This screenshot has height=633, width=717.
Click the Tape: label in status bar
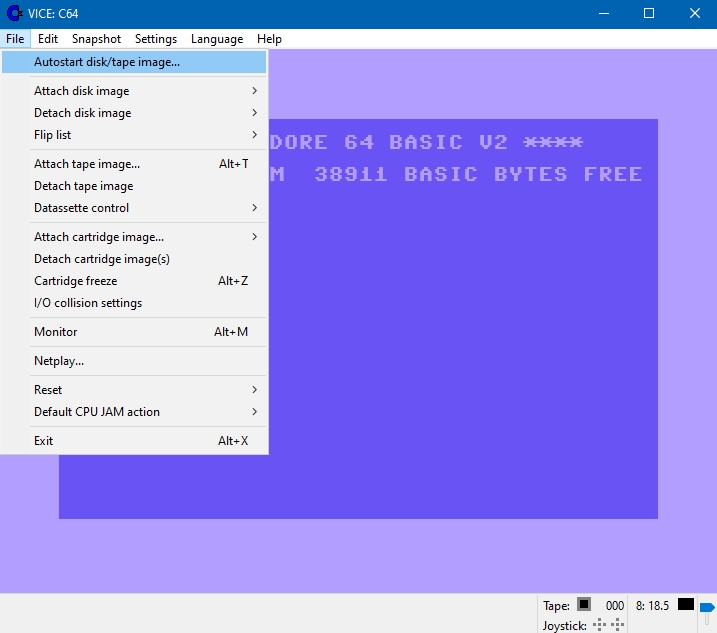[x=556, y=606]
